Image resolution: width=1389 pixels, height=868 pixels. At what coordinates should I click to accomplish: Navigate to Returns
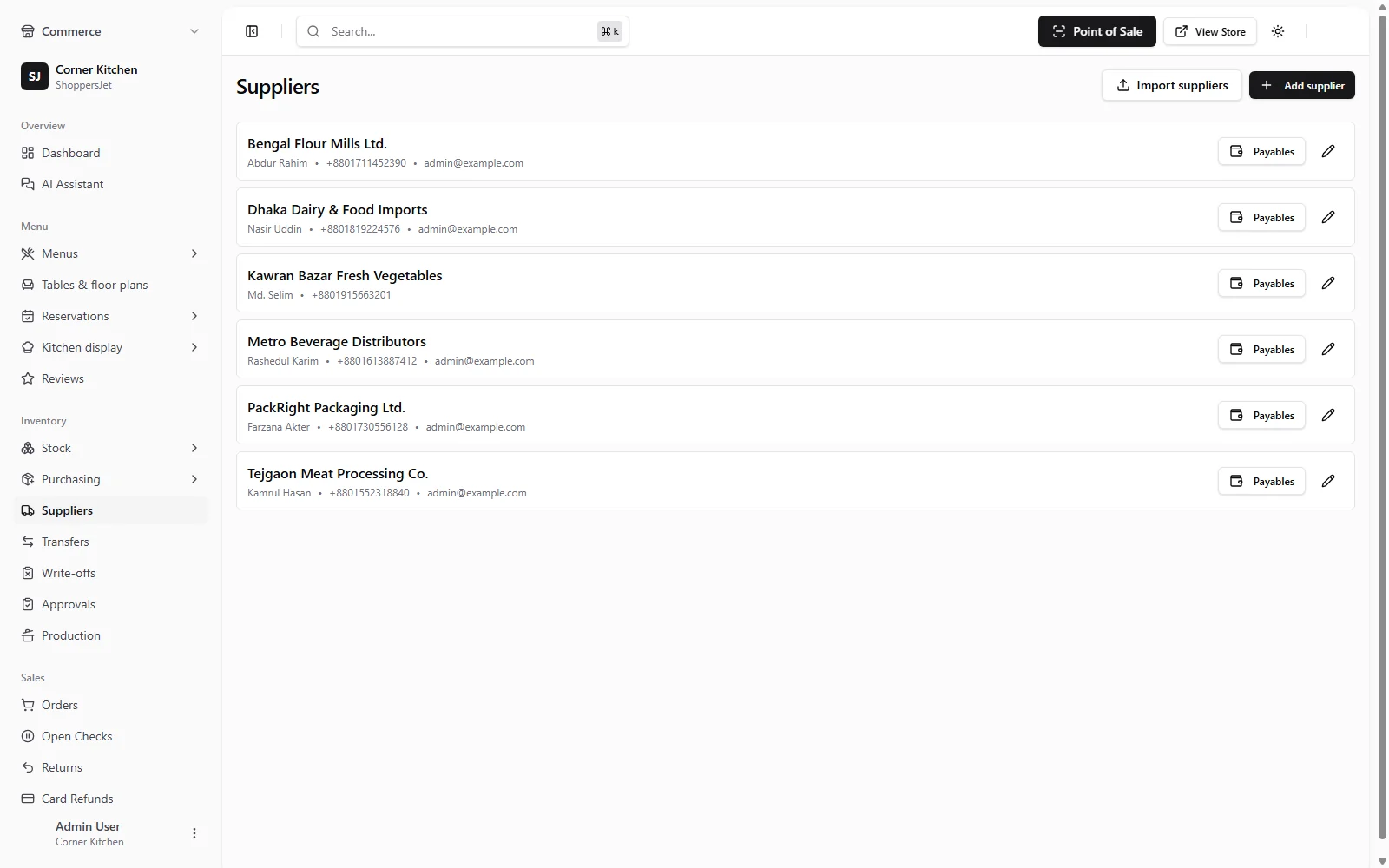coord(110,767)
